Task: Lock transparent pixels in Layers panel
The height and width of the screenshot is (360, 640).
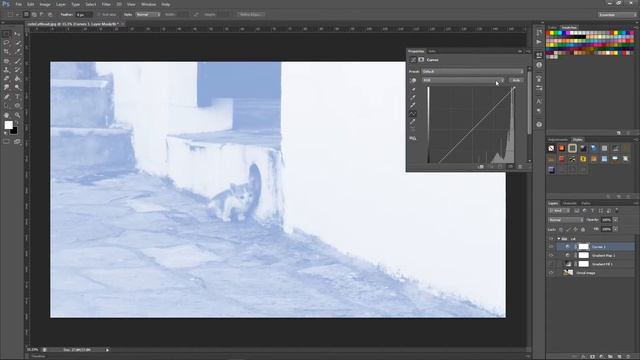Action: pos(561,229)
